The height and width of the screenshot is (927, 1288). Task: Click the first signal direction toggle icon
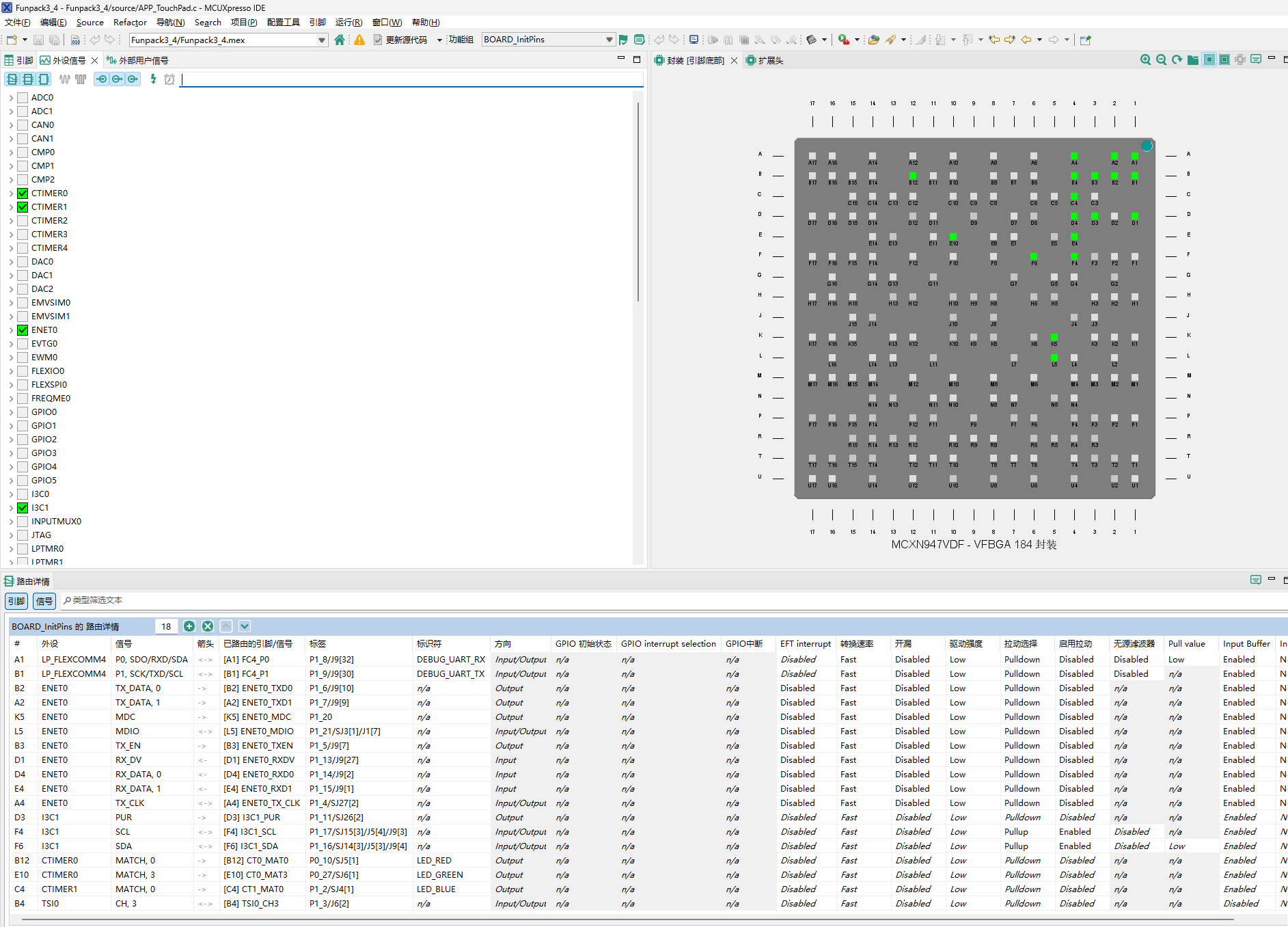[102, 79]
